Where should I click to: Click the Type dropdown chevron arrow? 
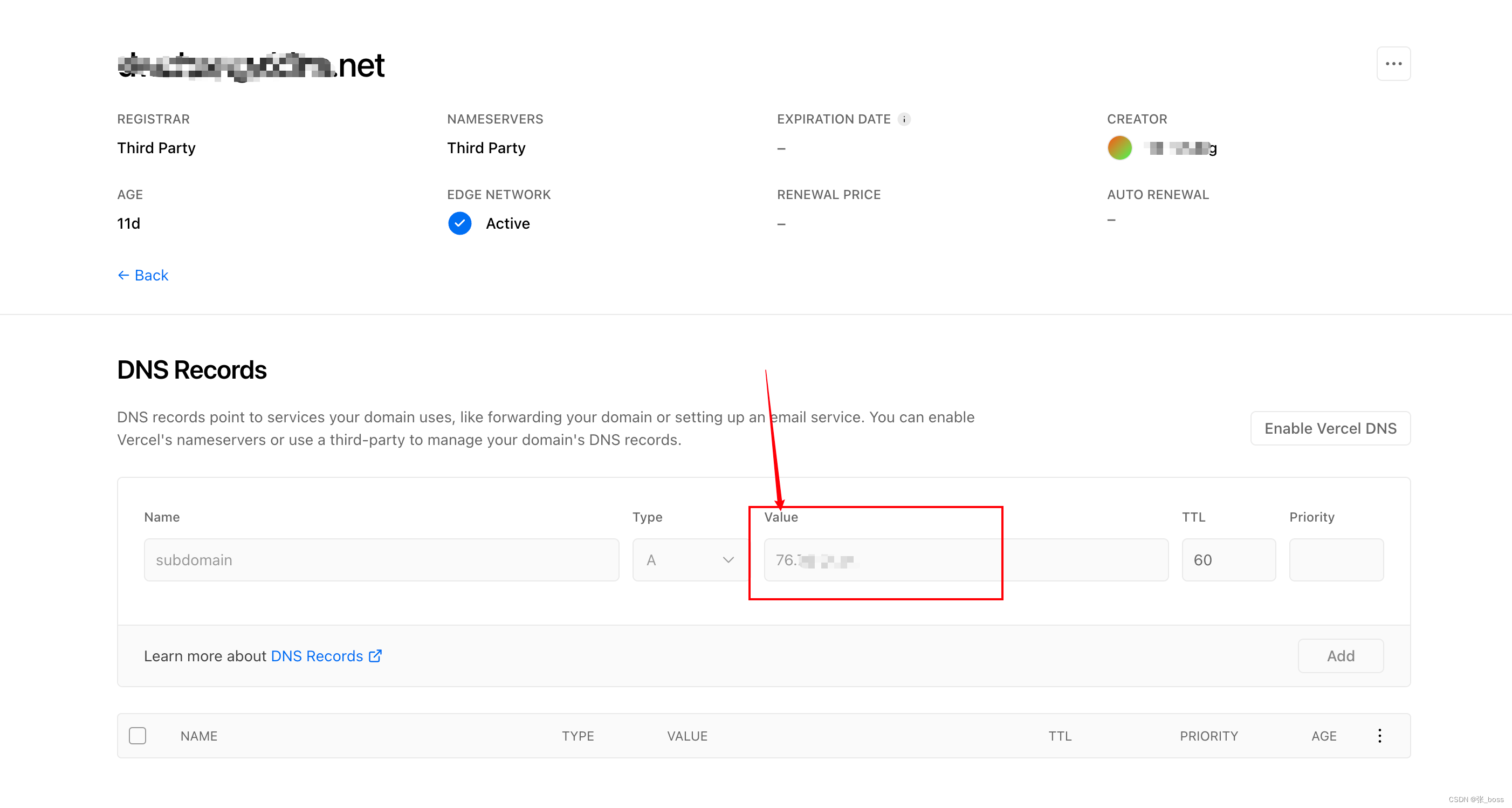coord(728,559)
